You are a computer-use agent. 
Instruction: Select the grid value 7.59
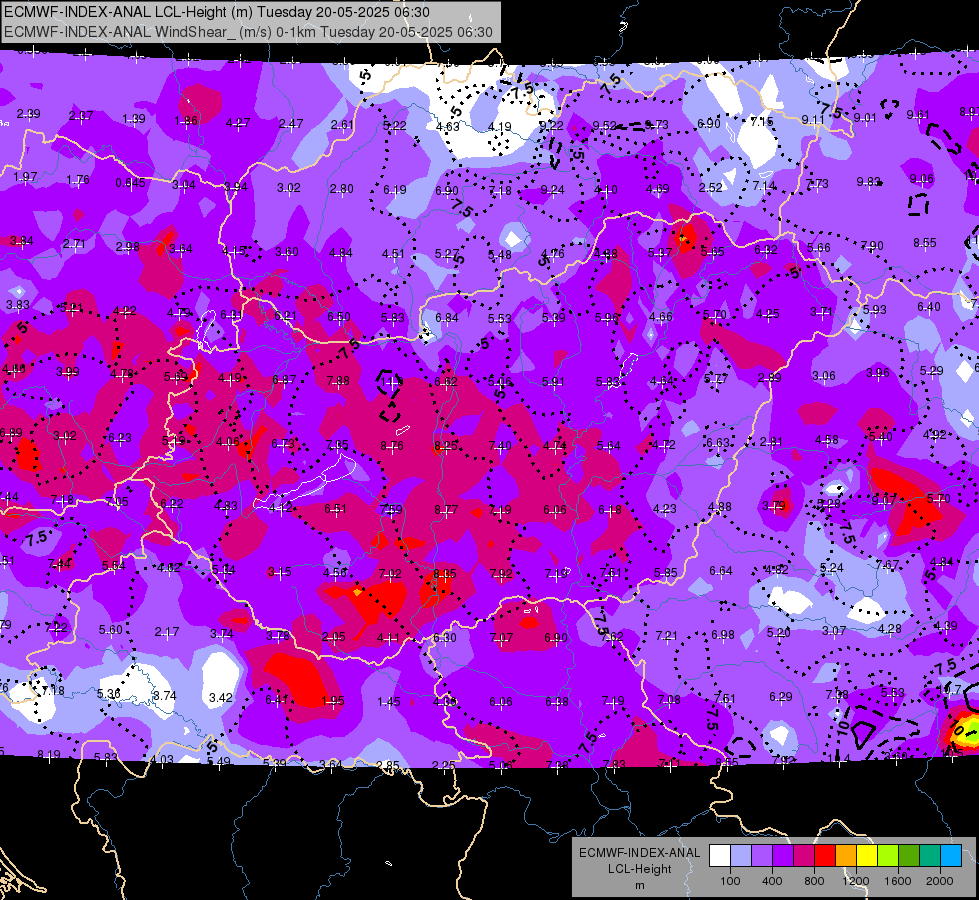tap(391, 510)
